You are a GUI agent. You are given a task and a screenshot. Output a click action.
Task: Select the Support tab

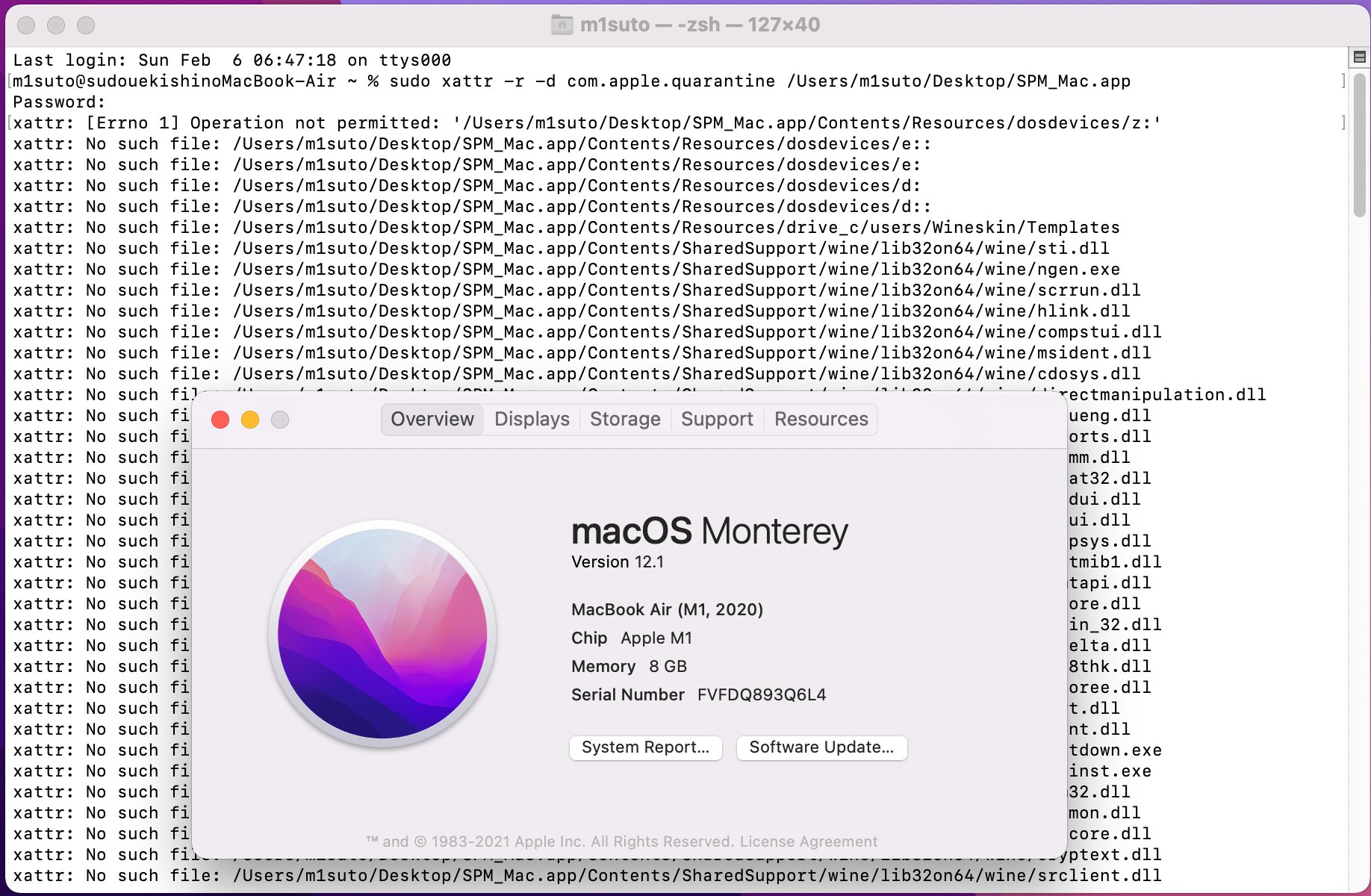(717, 419)
